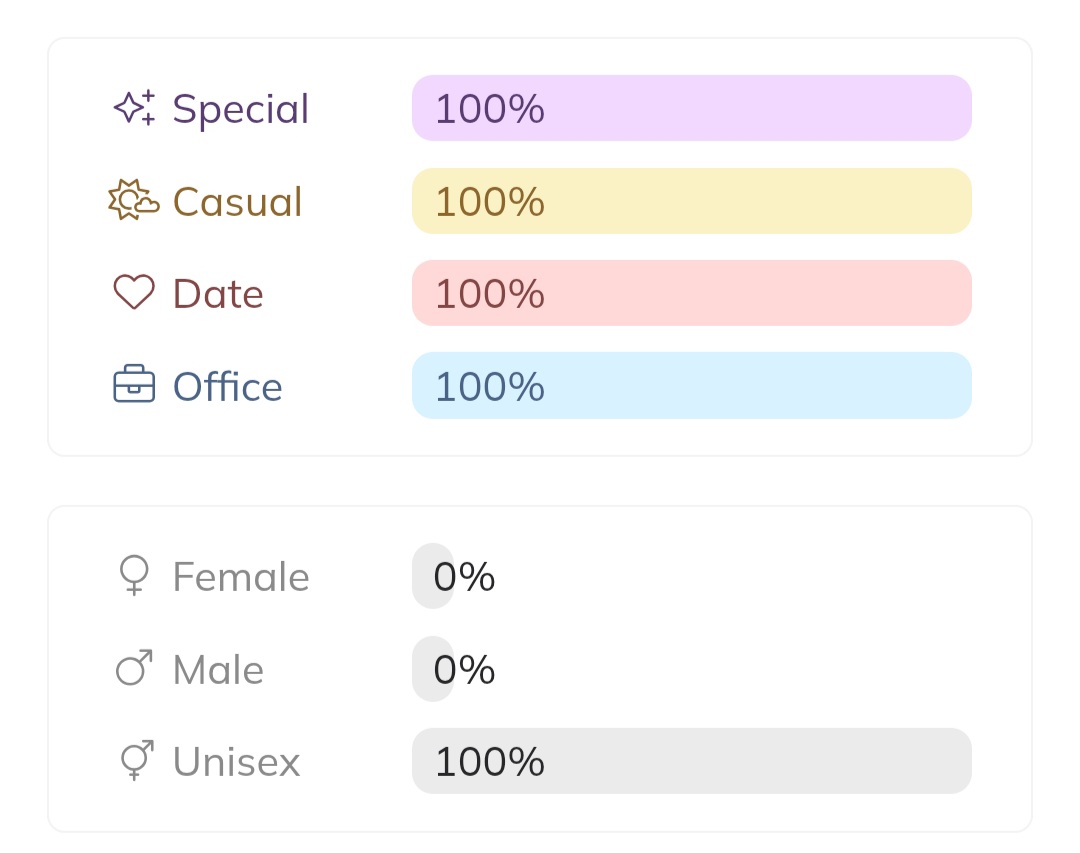Click the sun and cloud Casual icon
The image size is (1080, 853).
pos(134,201)
